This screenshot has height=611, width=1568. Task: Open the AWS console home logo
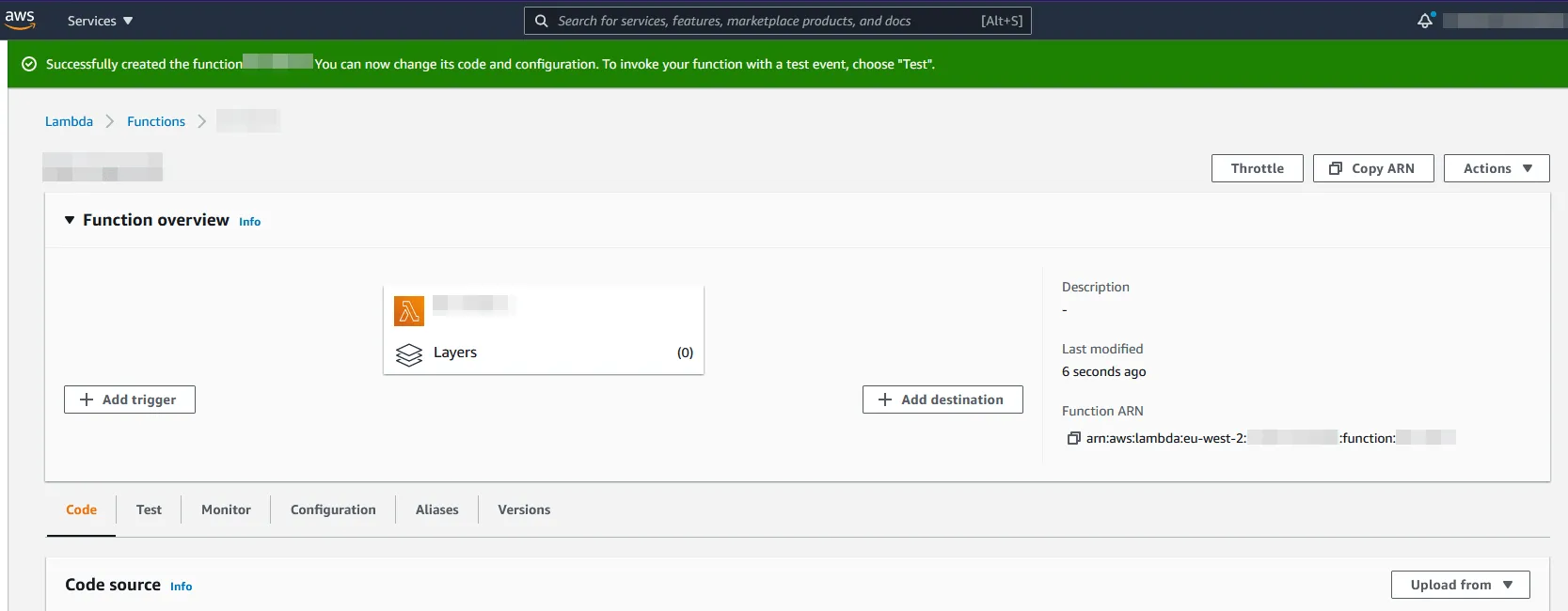(x=20, y=20)
